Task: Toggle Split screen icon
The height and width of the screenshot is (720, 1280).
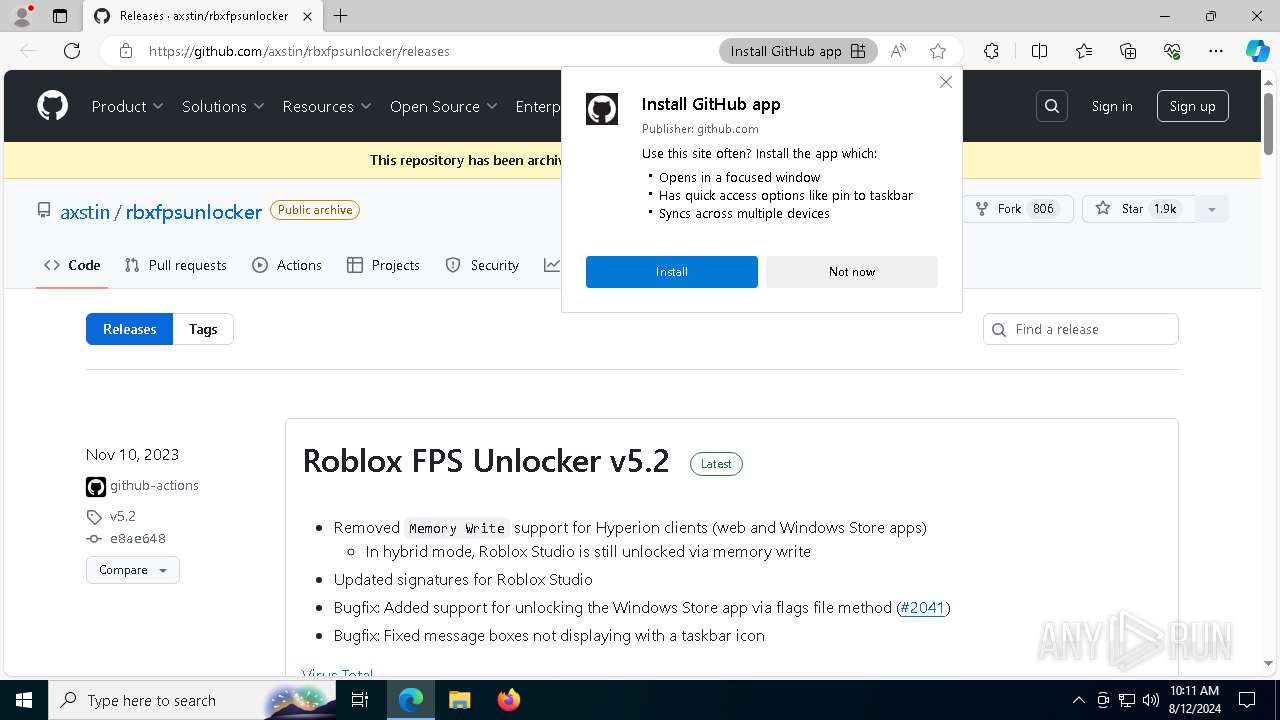Action: point(1039,51)
